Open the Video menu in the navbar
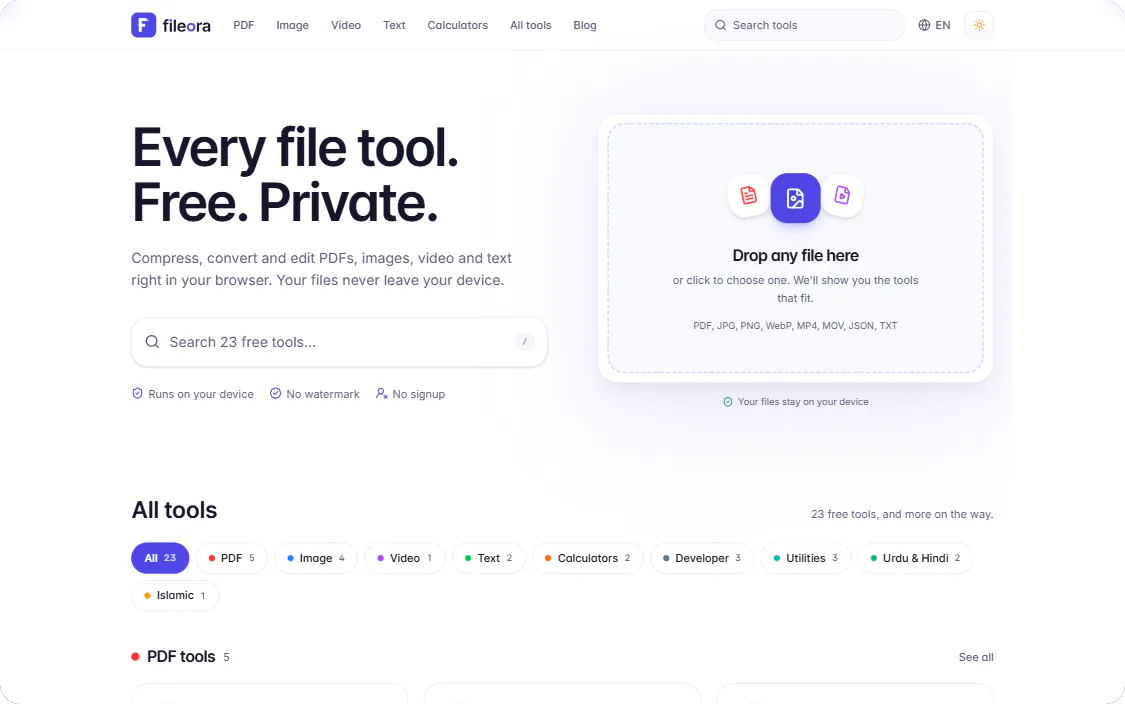 click(346, 25)
